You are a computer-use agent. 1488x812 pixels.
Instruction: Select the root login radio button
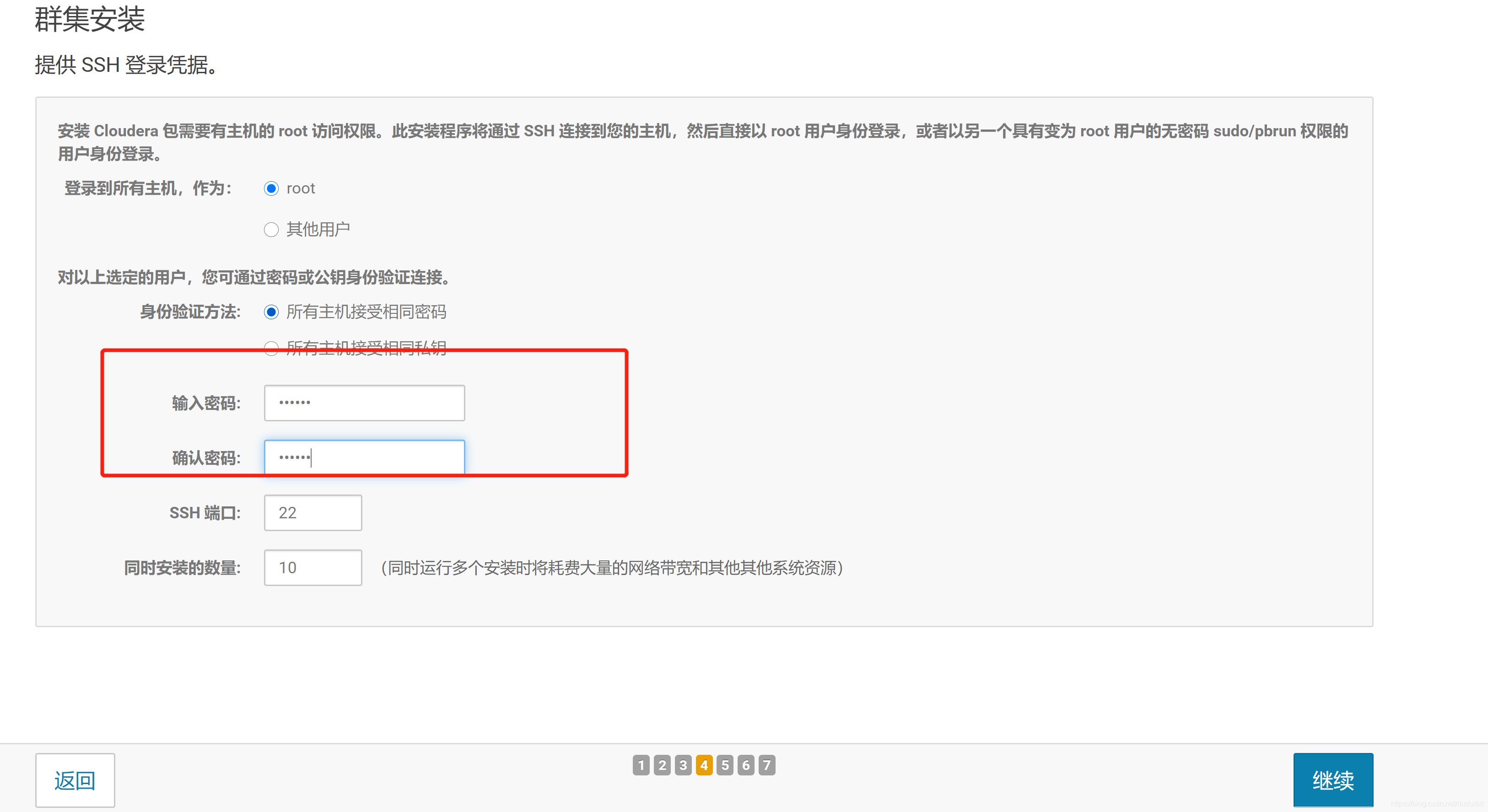click(x=271, y=189)
